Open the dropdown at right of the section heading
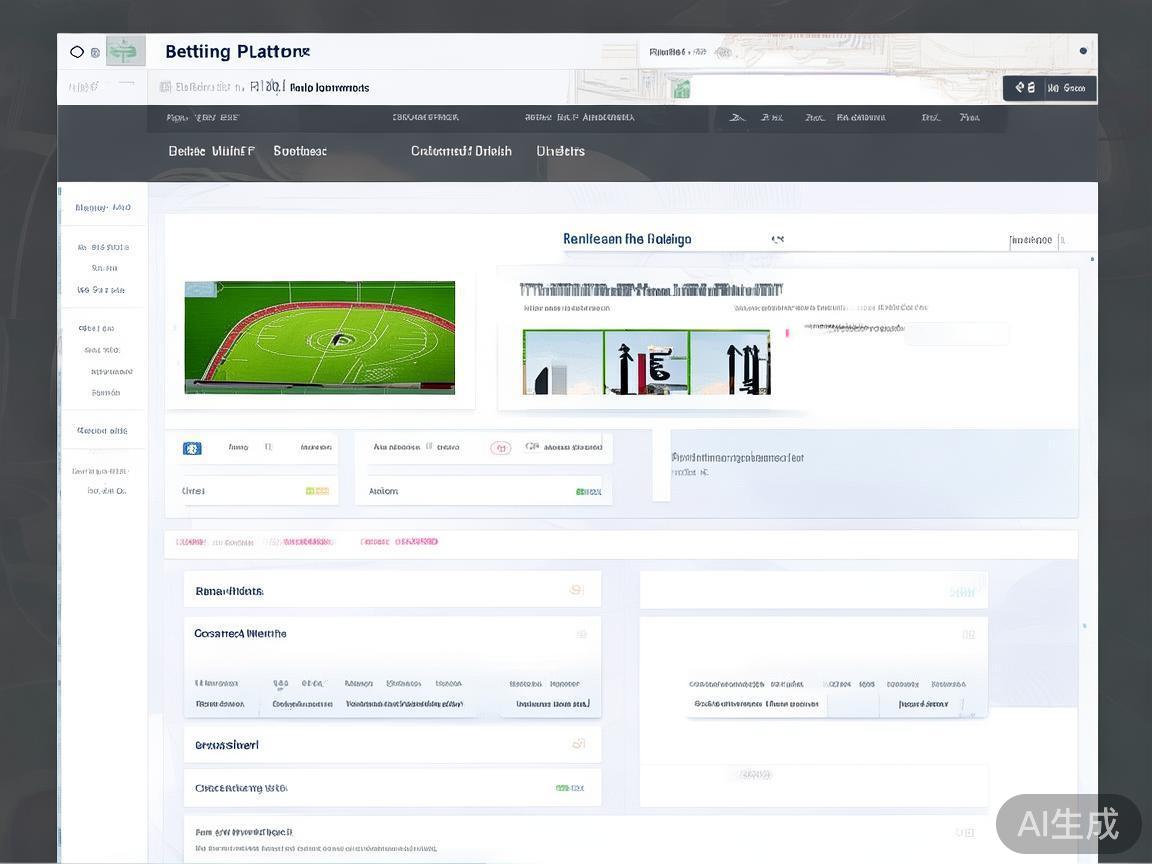This screenshot has width=1152, height=864. [x=1037, y=240]
